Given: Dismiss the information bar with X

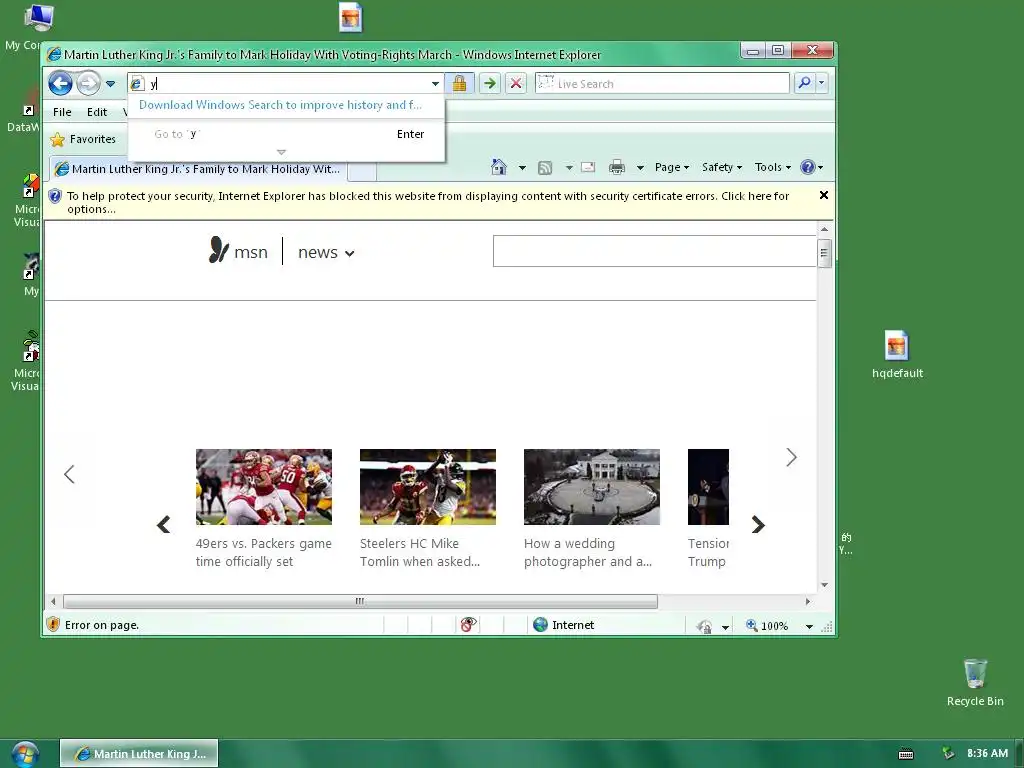Looking at the screenshot, I should pos(824,195).
